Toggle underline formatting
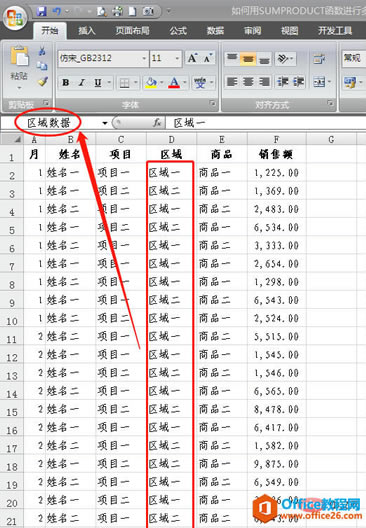Screen dimensions: 366x528 (x=98, y=82)
